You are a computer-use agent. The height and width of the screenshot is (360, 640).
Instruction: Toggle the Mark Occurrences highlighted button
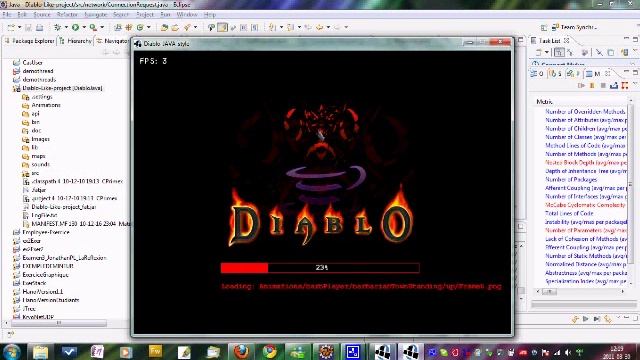(222, 27)
